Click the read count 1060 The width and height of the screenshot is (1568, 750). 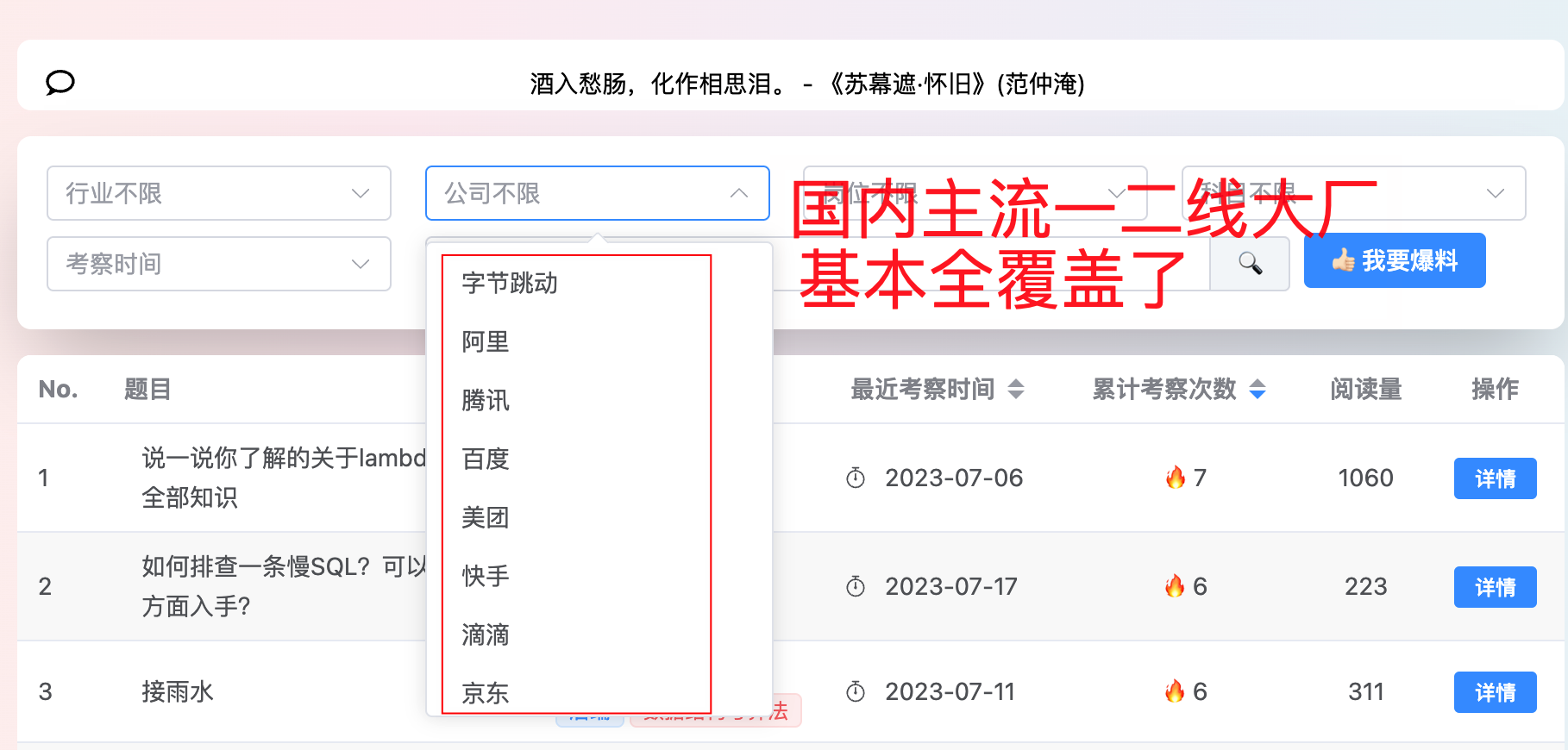click(x=1366, y=478)
